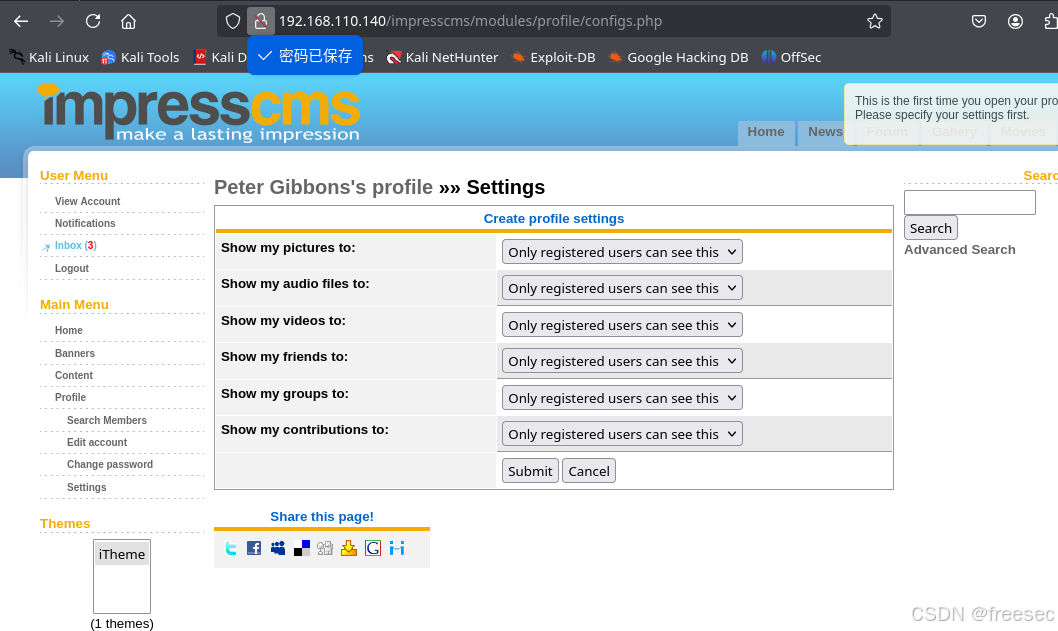This screenshot has height=631, width=1058.
Task: Click the first-time settings notification popup
Action: [x=951, y=113]
